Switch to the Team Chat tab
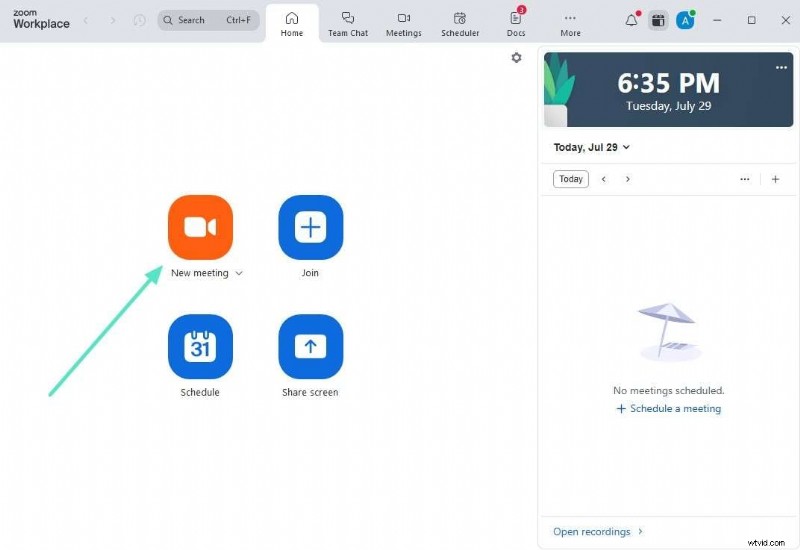800x550 pixels. 348,23
